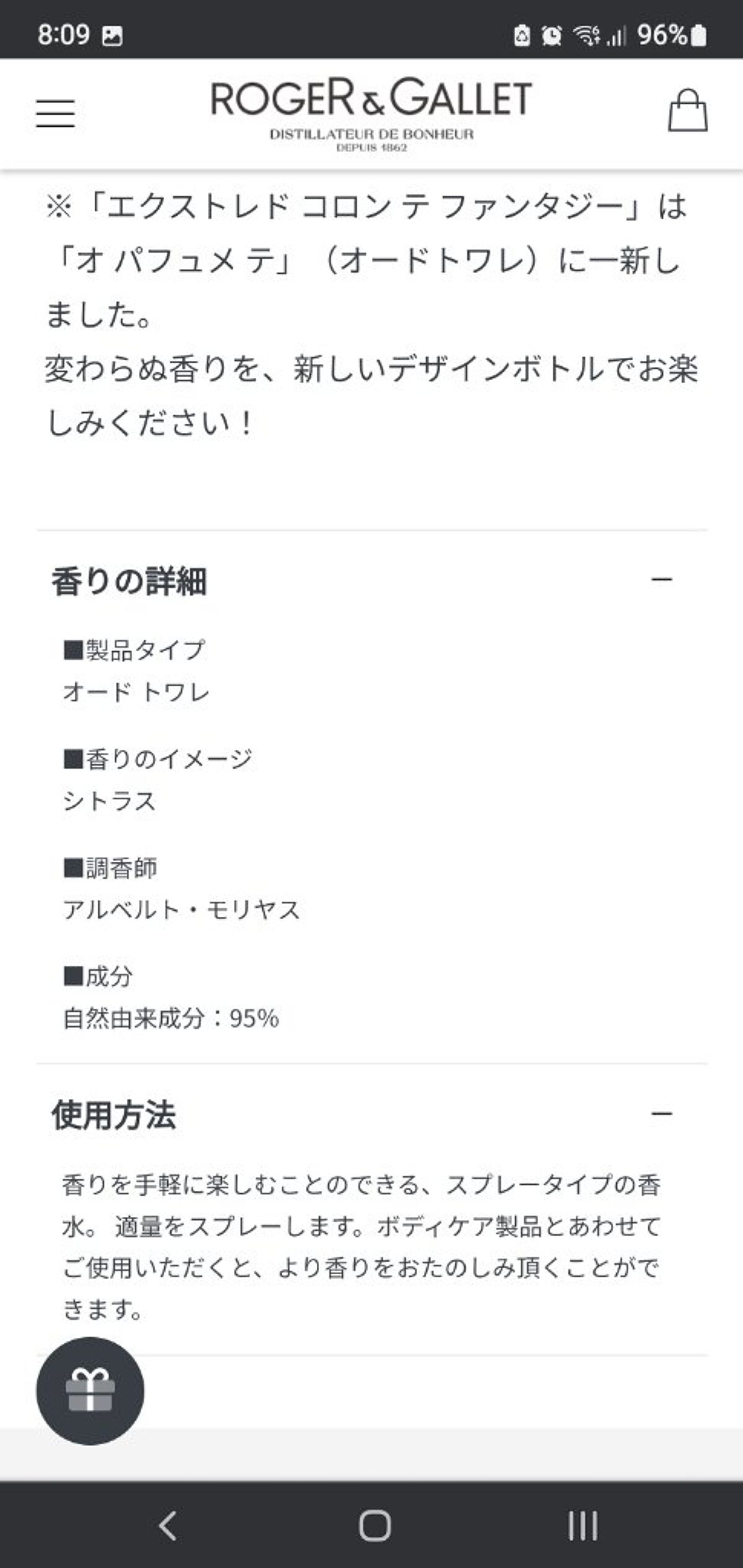Collapse 香りの詳細 using its minus icon
743x1568 pixels.
point(661,580)
